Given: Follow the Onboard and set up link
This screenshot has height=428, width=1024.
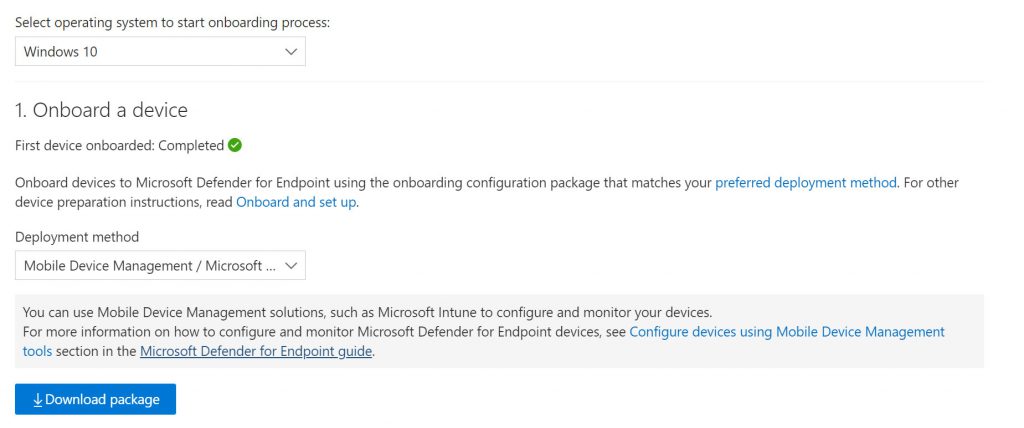Looking at the screenshot, I should 296,202.
